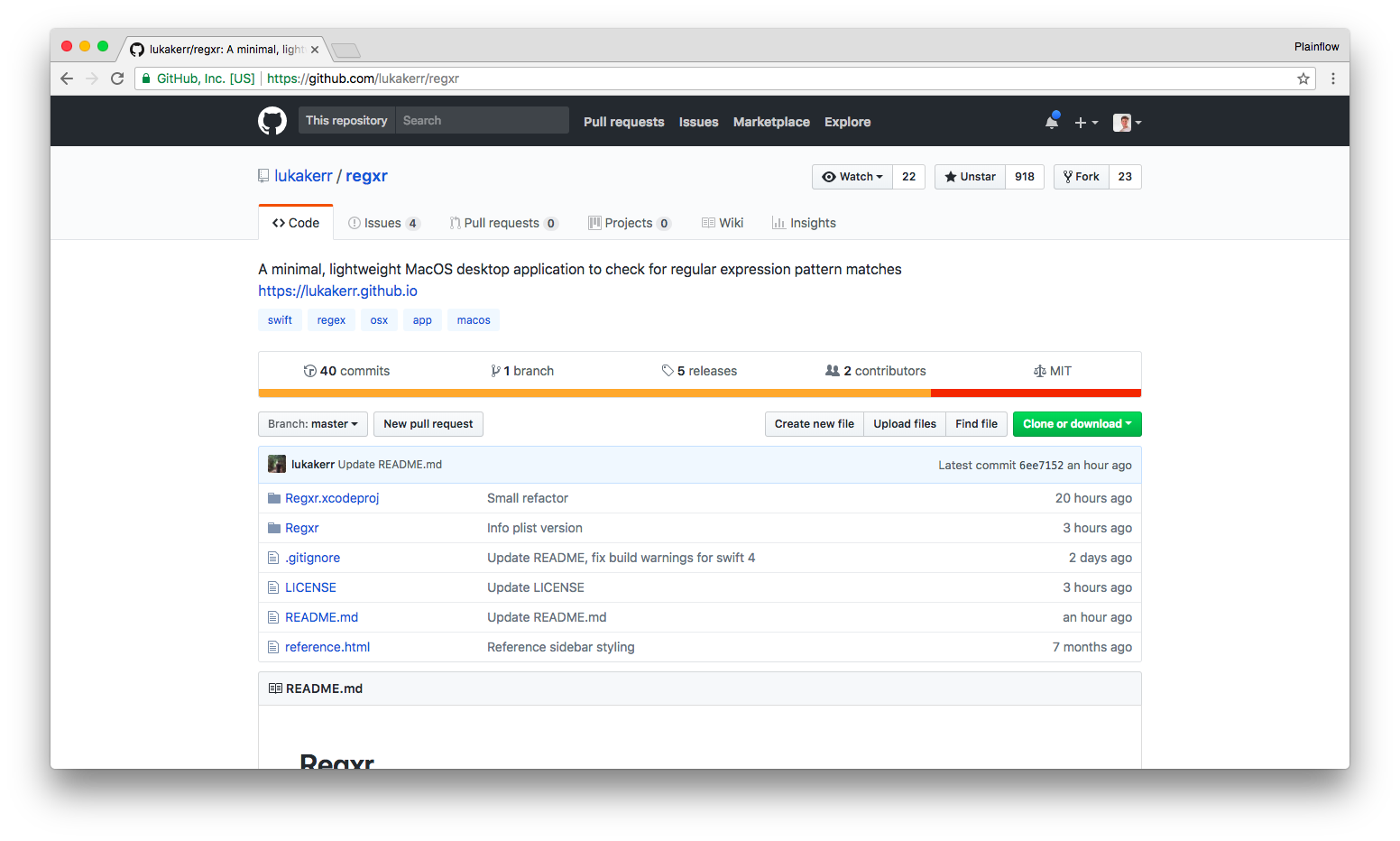
Task: Open the plus create-new menu
Action: point(1086,122)
